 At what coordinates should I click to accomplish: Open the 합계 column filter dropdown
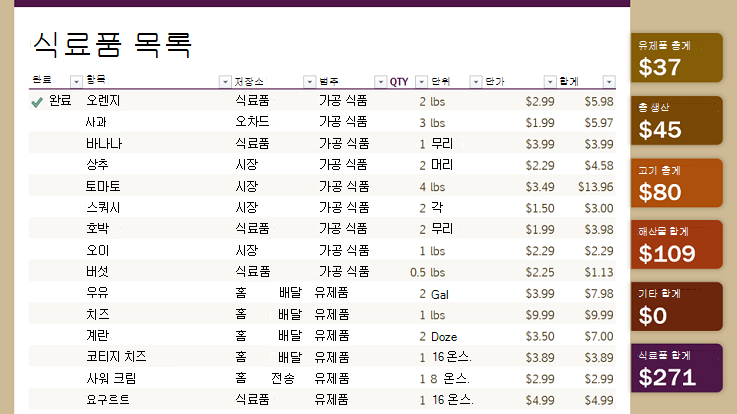[x=609, y=82]
